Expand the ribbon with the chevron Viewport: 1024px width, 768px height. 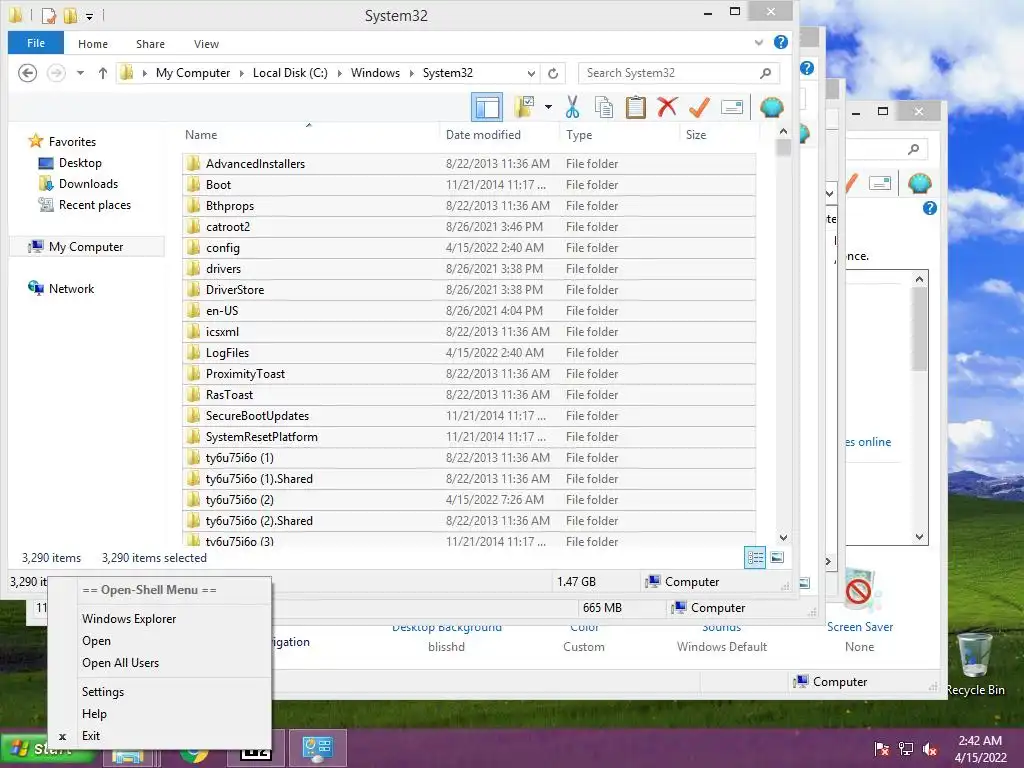click(759, 43)
